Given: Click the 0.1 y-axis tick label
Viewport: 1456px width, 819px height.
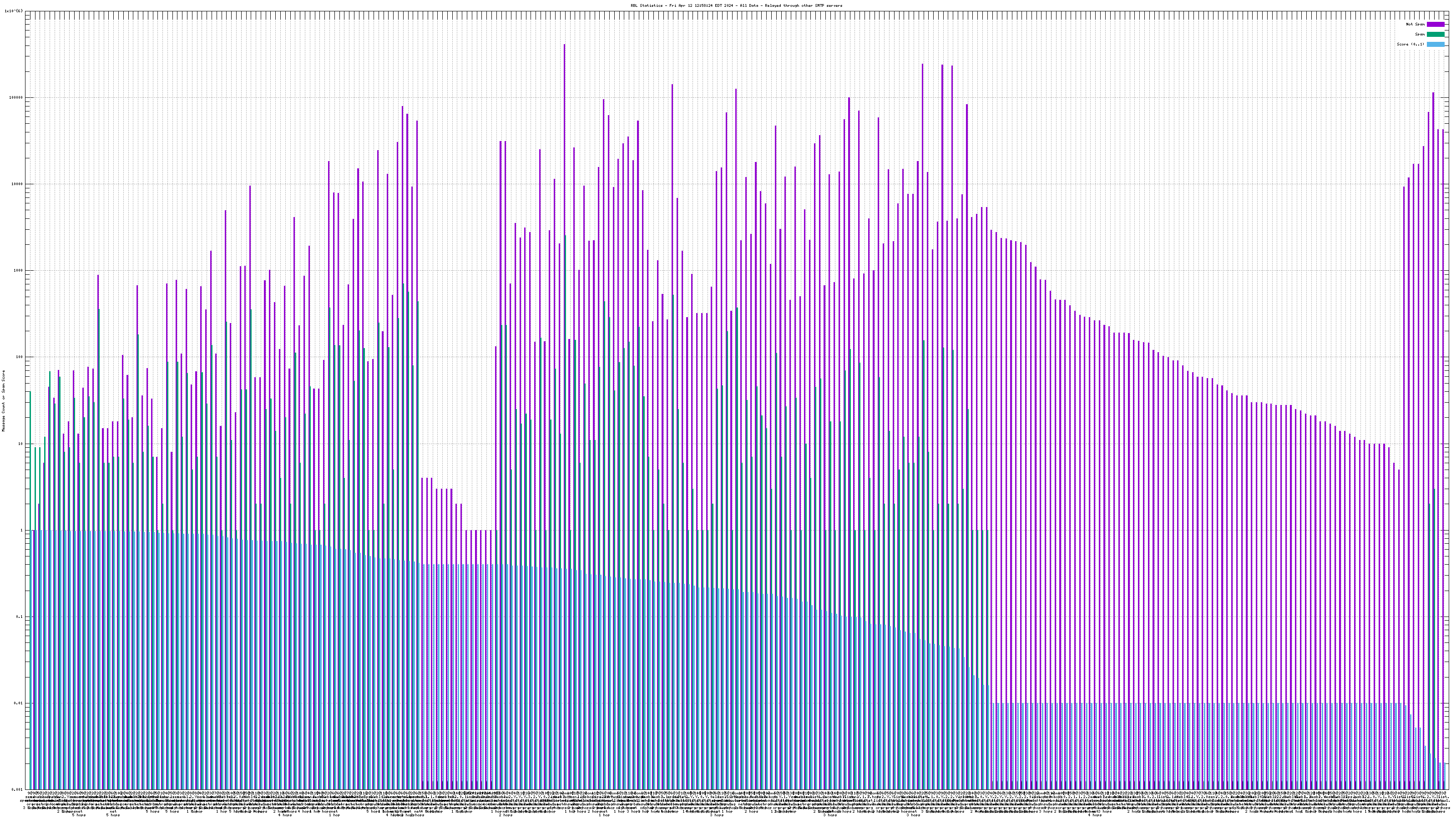Looking at the screenshot, I should 19,617.
